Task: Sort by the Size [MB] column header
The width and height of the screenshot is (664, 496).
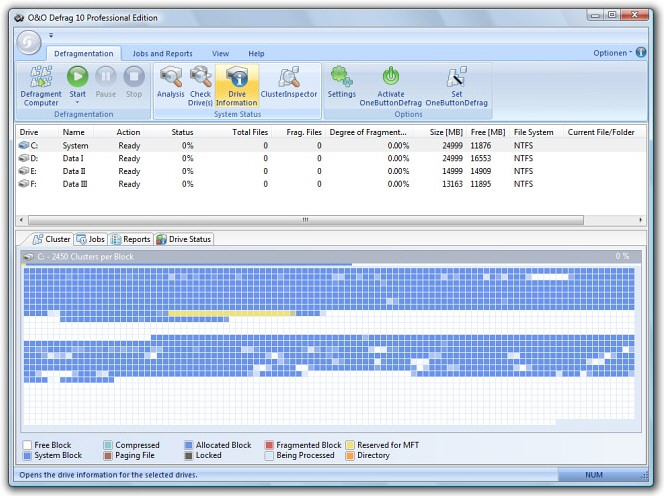Action: [x=440, y=132]
